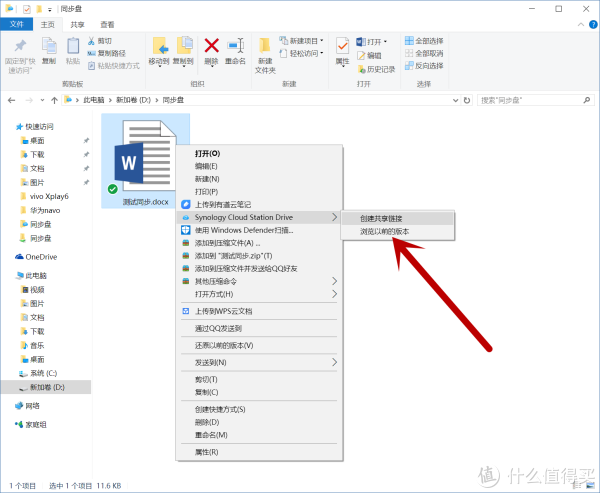600x493 pixels.
Task: Choose Upload to WPS Cloud Docs entry
Action: [x=259, y=311]
